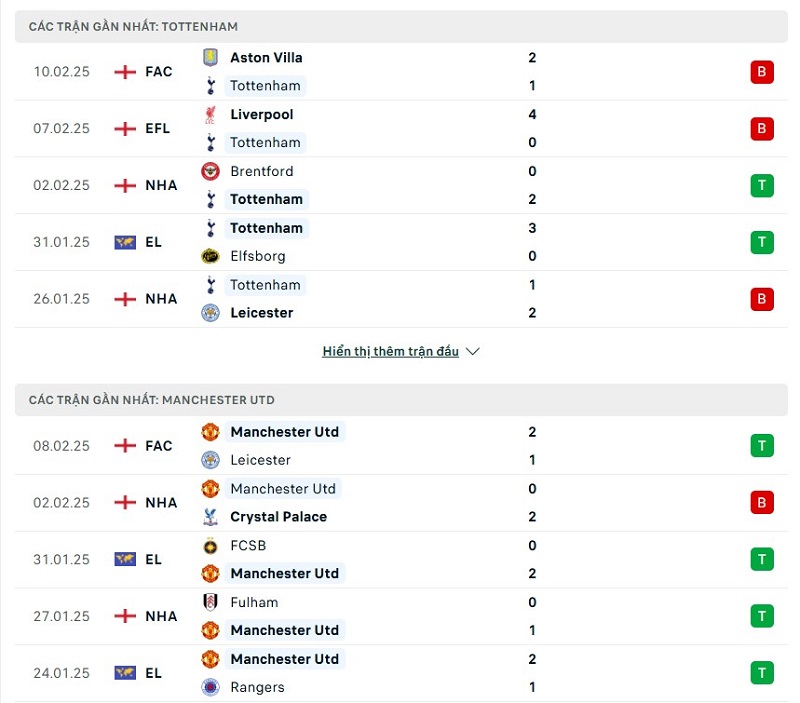Click the Rangers club crest
Viewport: 800px width, 703px height.
click(210, 687)
